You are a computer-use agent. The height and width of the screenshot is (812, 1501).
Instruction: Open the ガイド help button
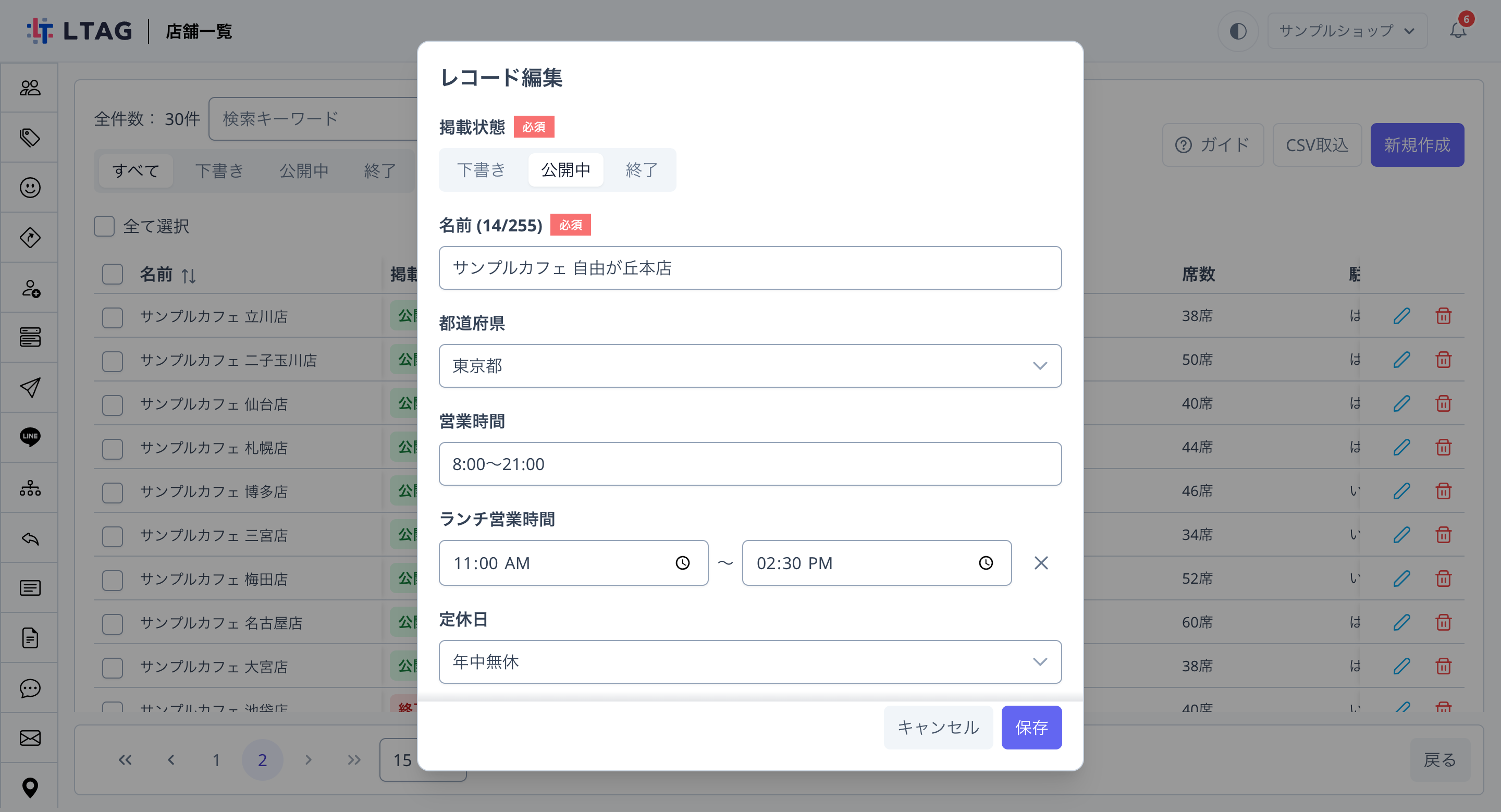coord(1213,144)
